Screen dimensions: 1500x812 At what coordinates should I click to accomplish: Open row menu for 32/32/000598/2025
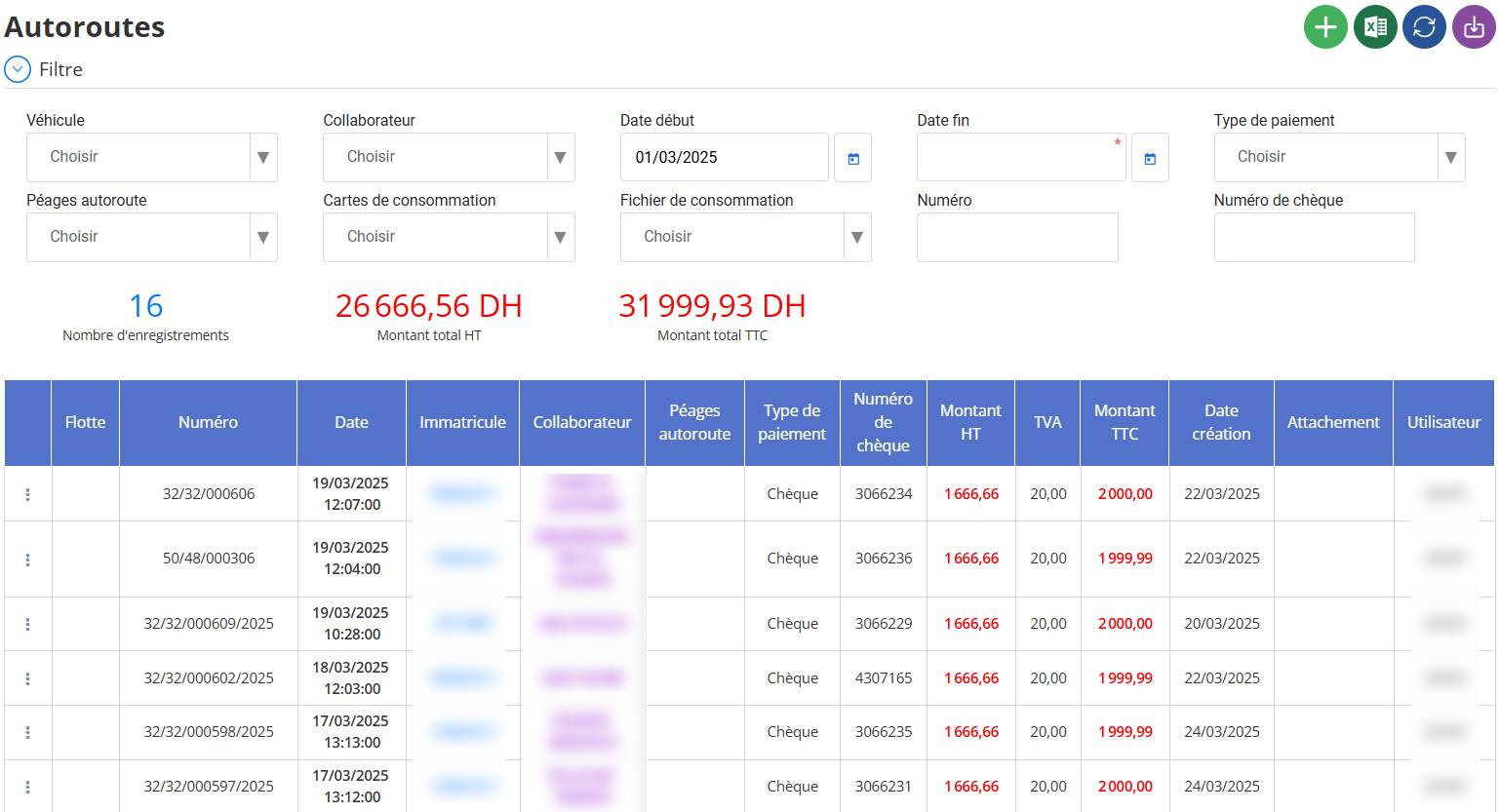pos(27,732)
